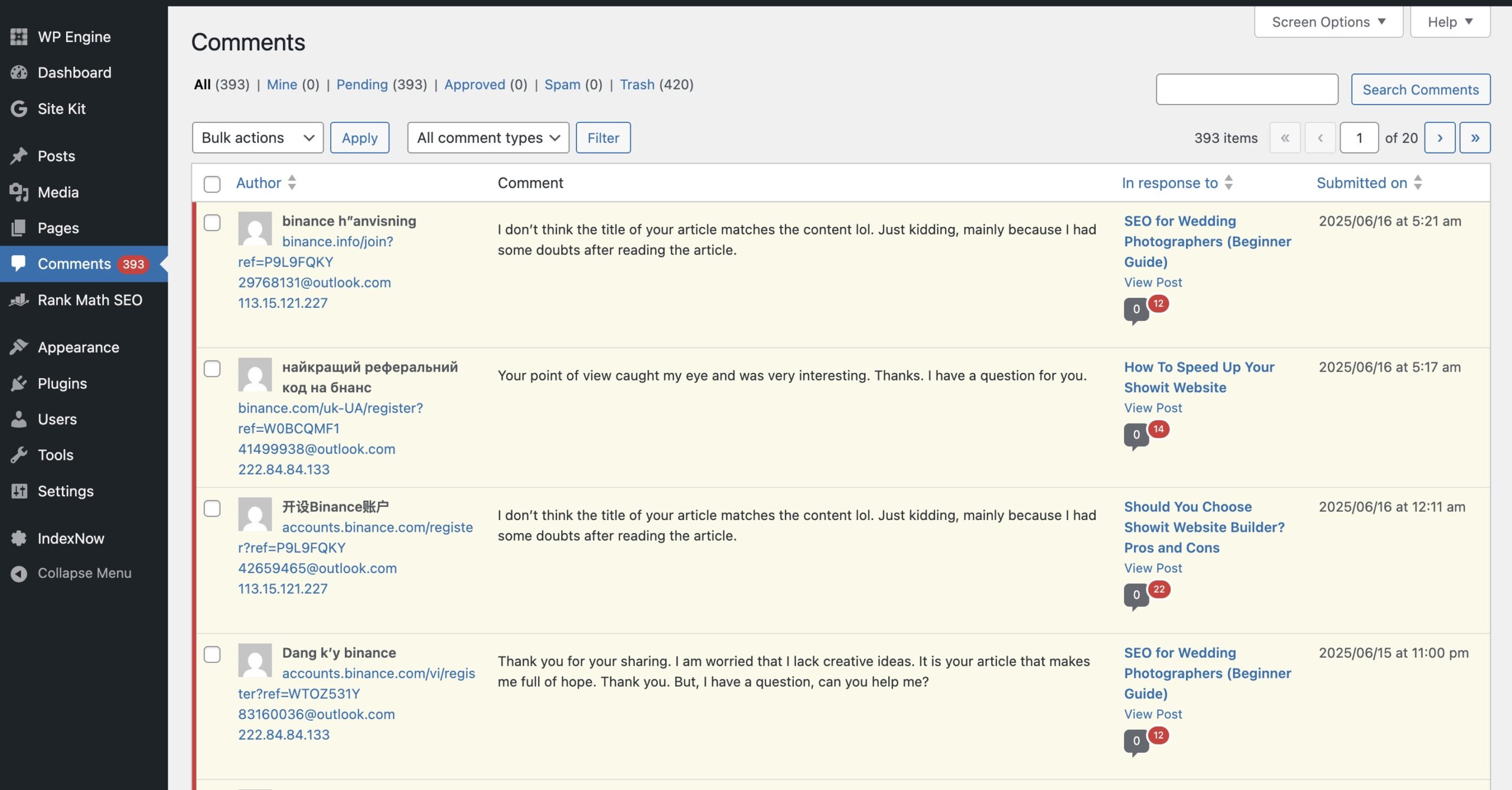Click the search comments text field
Screen dimensions: 1512x790
(x=1246, y=89)
